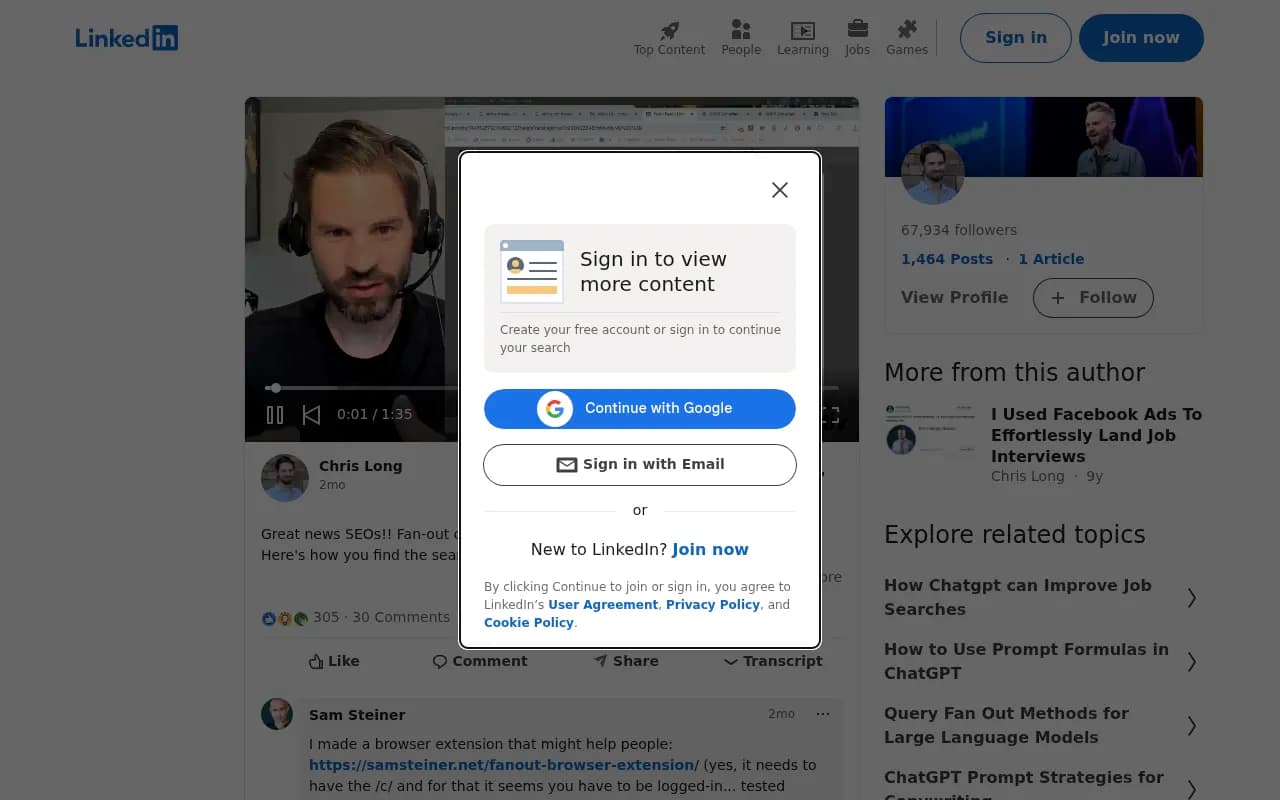Image resolution: width=1280 pixels, height=800 pixels.
Task: Pause the video playback
Action: tap(275, 414)
